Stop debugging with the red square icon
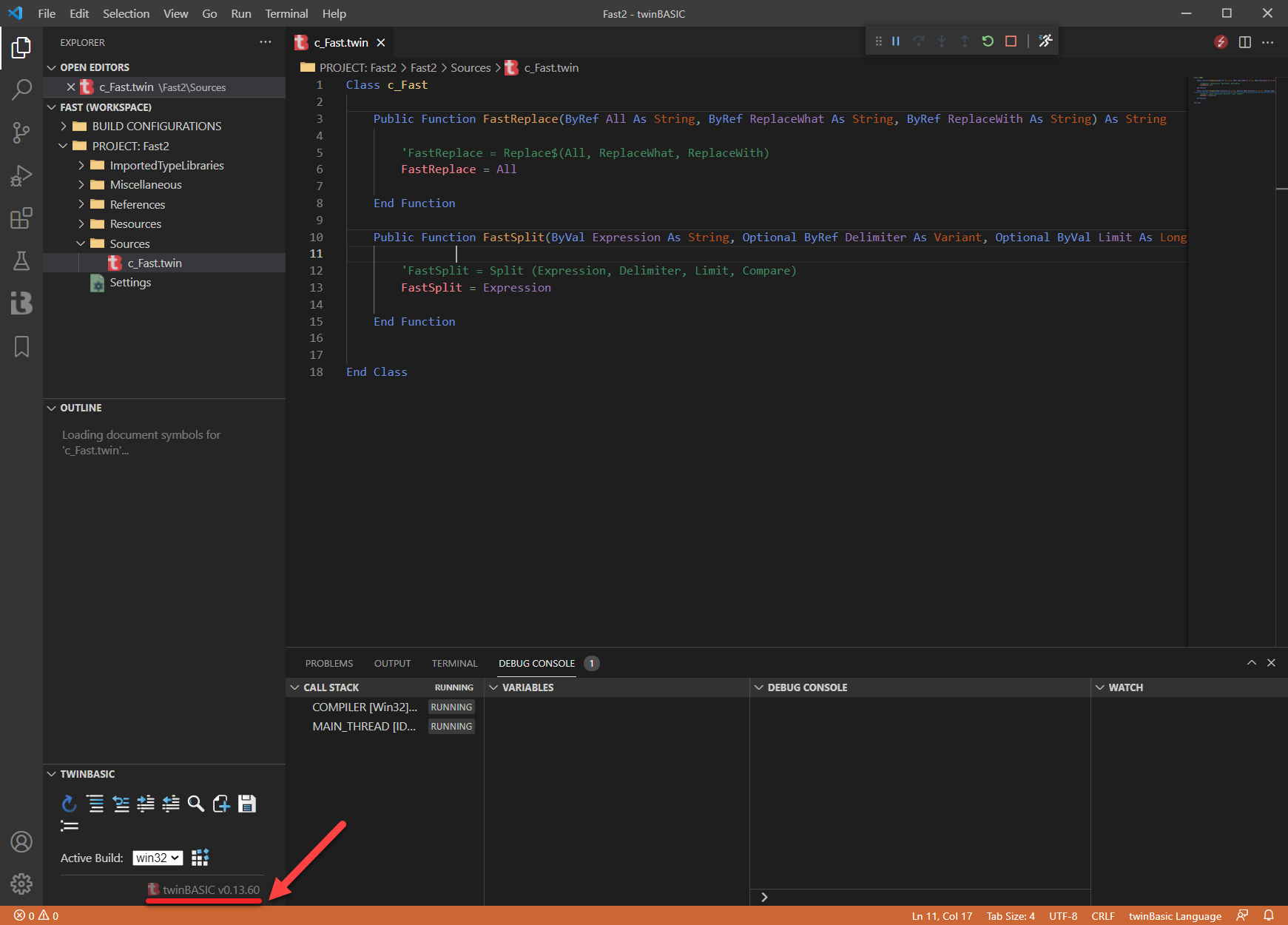Screen dimensions: 1288x925 tap(1011, 41)
